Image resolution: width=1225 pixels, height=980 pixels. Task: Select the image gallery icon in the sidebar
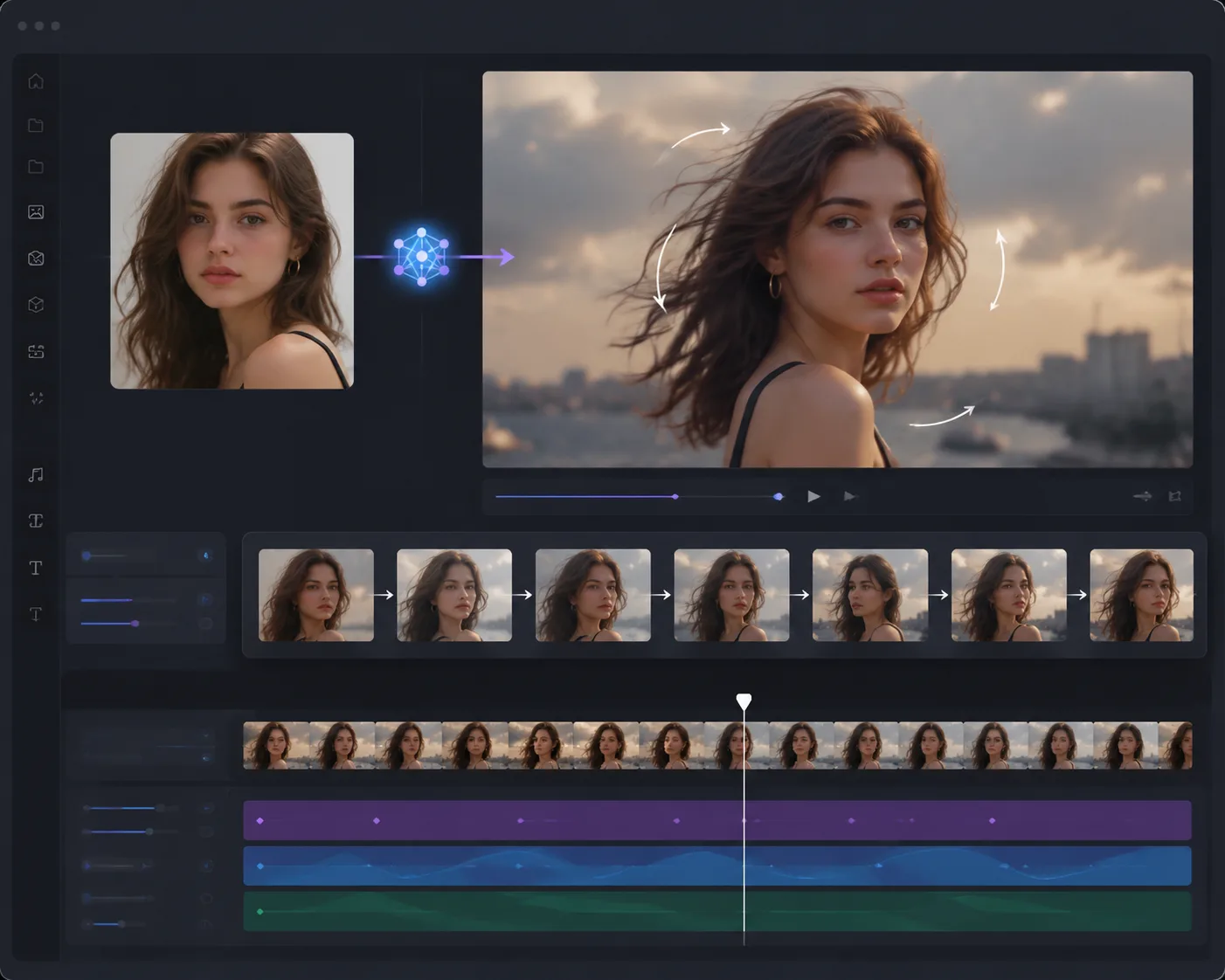(36, 212)
